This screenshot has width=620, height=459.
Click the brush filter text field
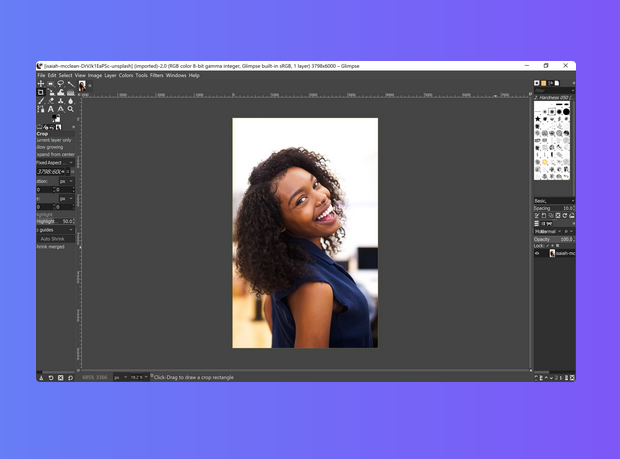pos(554,91)
